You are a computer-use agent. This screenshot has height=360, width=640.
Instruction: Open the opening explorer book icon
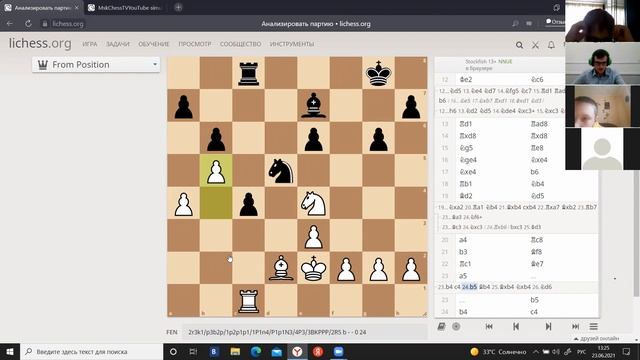[441, 327]
